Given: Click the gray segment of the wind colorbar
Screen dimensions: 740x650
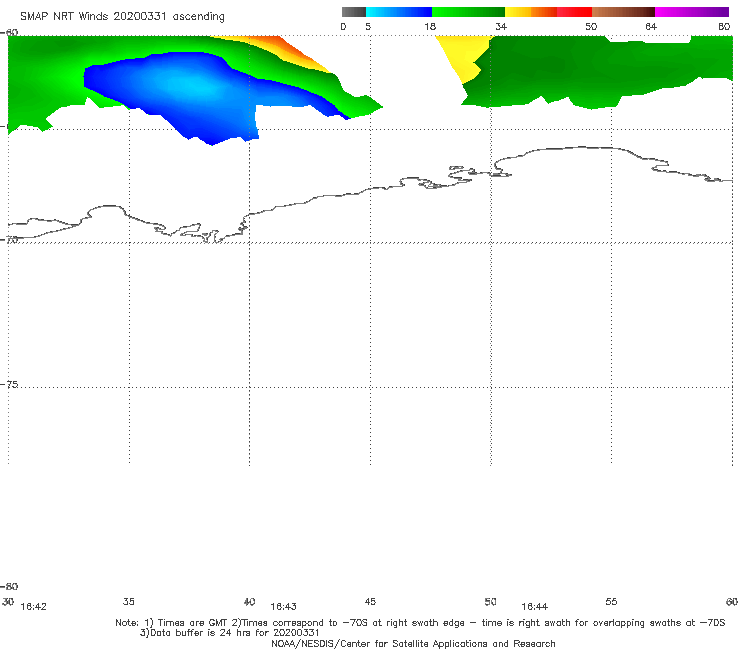Looking at the screenshot, I should (354, 12).
